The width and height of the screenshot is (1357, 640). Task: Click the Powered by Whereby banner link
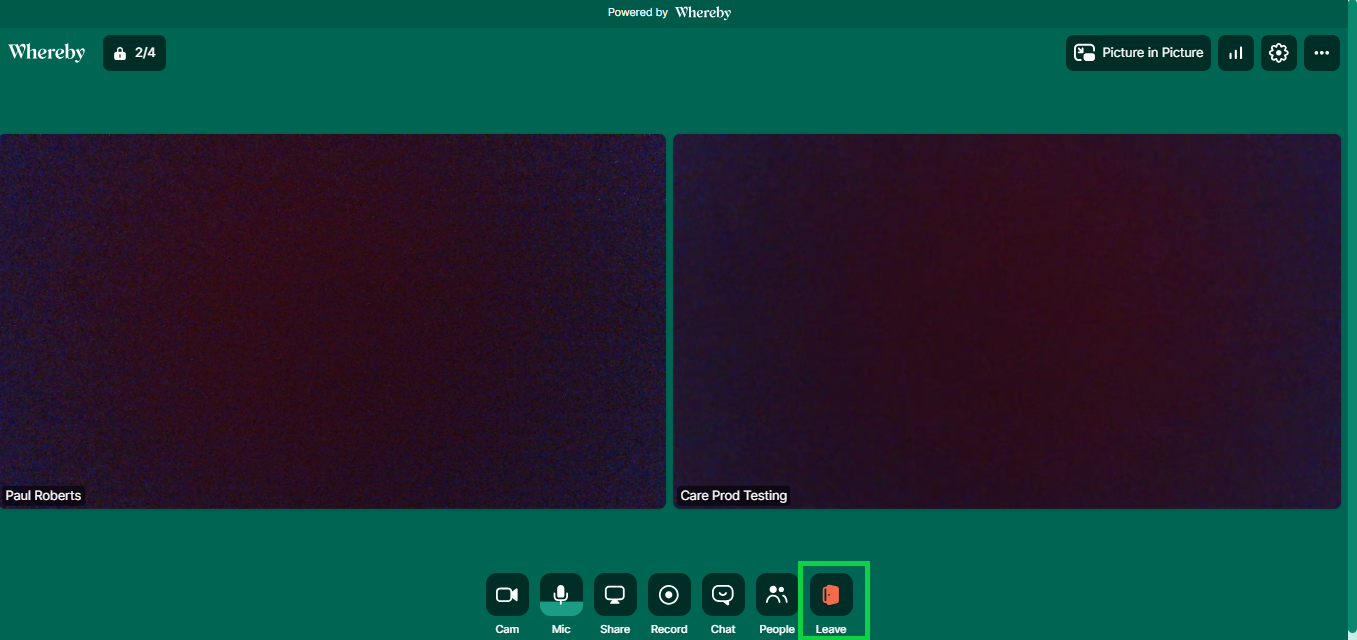(x=669, y=13)
